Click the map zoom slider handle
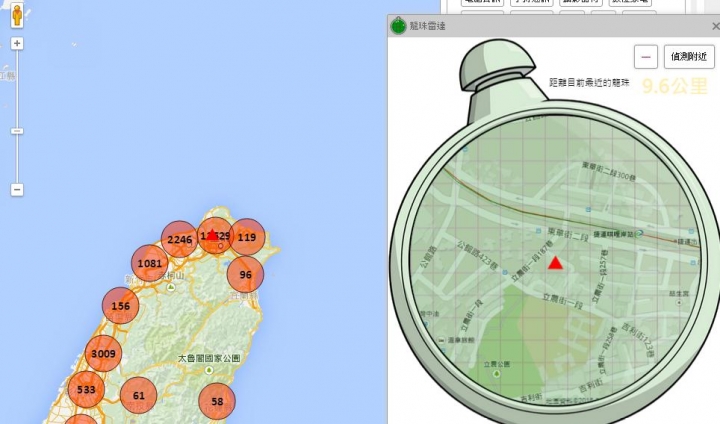Viewport: 720px width, 424px height. [x=17, y=131]
